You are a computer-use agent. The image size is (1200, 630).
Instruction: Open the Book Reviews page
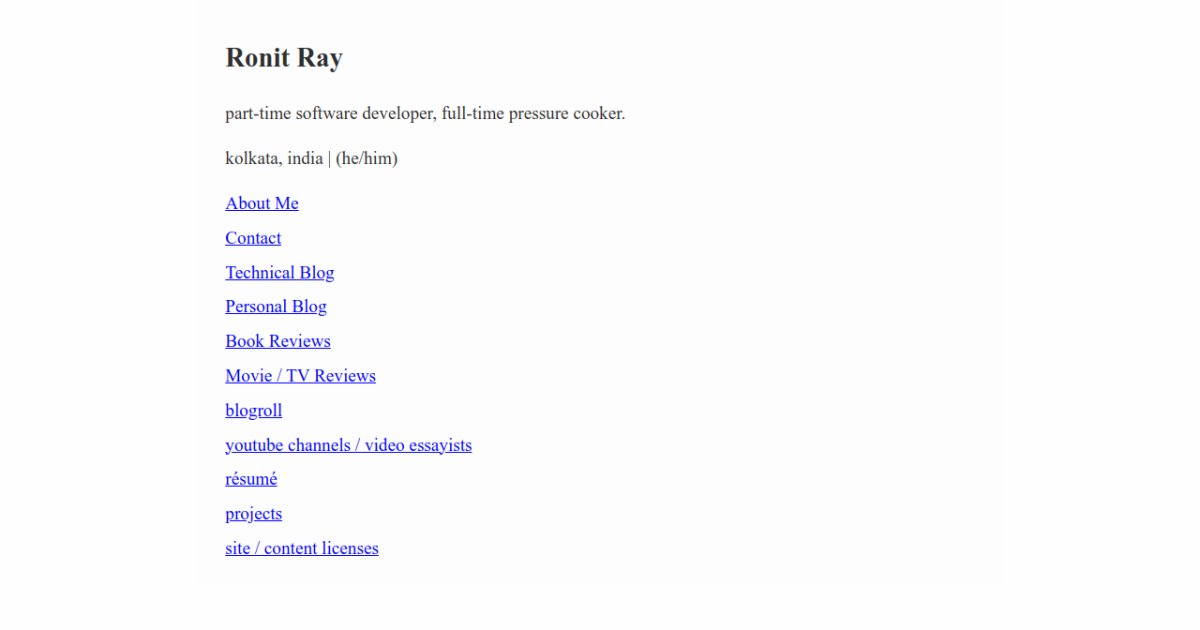277,341
